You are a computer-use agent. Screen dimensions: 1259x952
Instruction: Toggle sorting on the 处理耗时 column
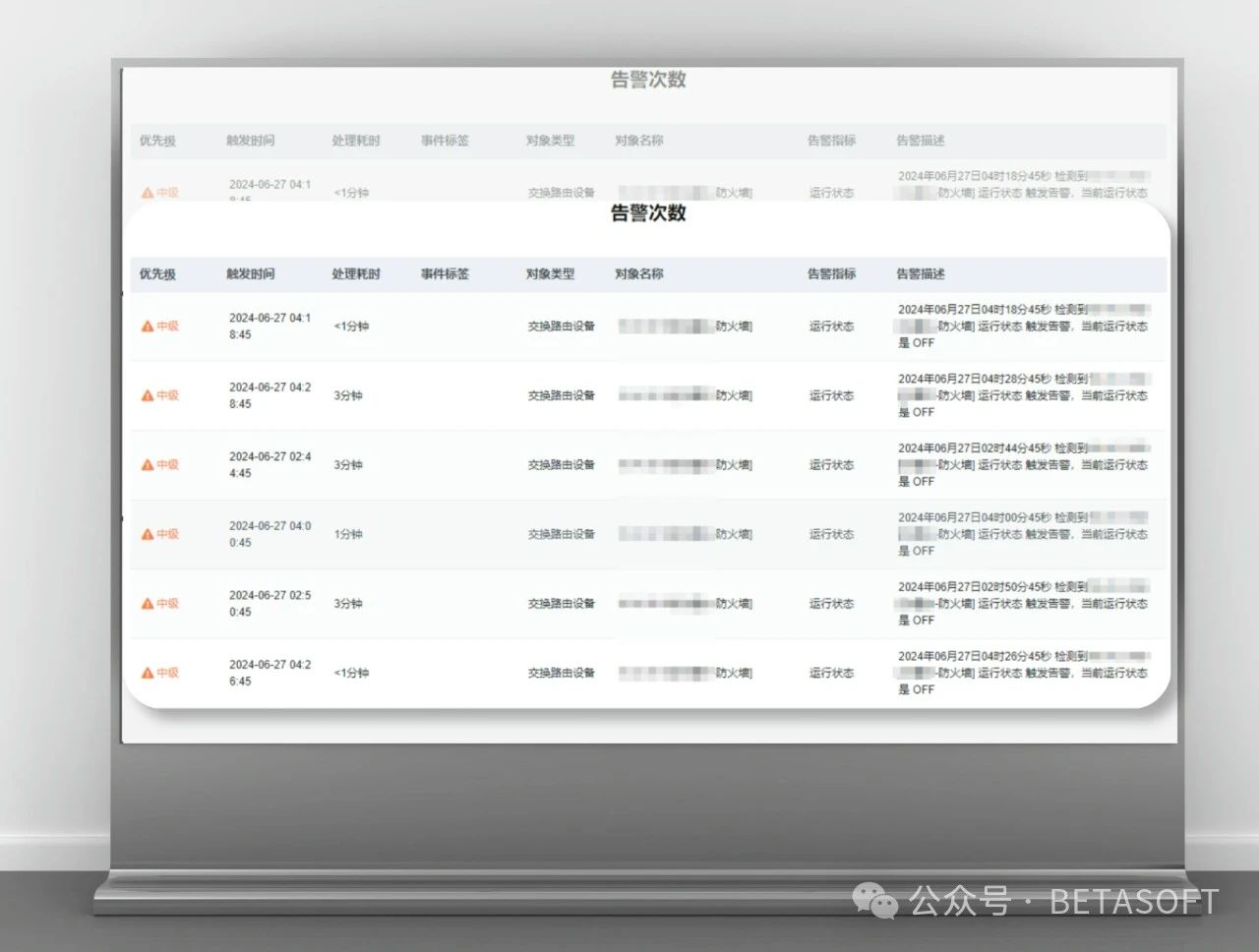(355, 274)
